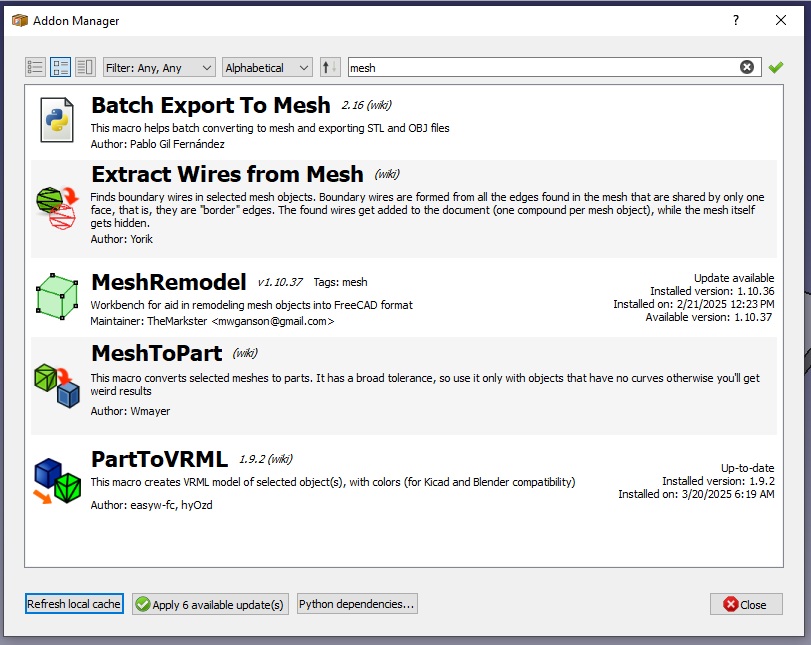
Task: Apply 6 available updates
Action: tap(210, 604)
